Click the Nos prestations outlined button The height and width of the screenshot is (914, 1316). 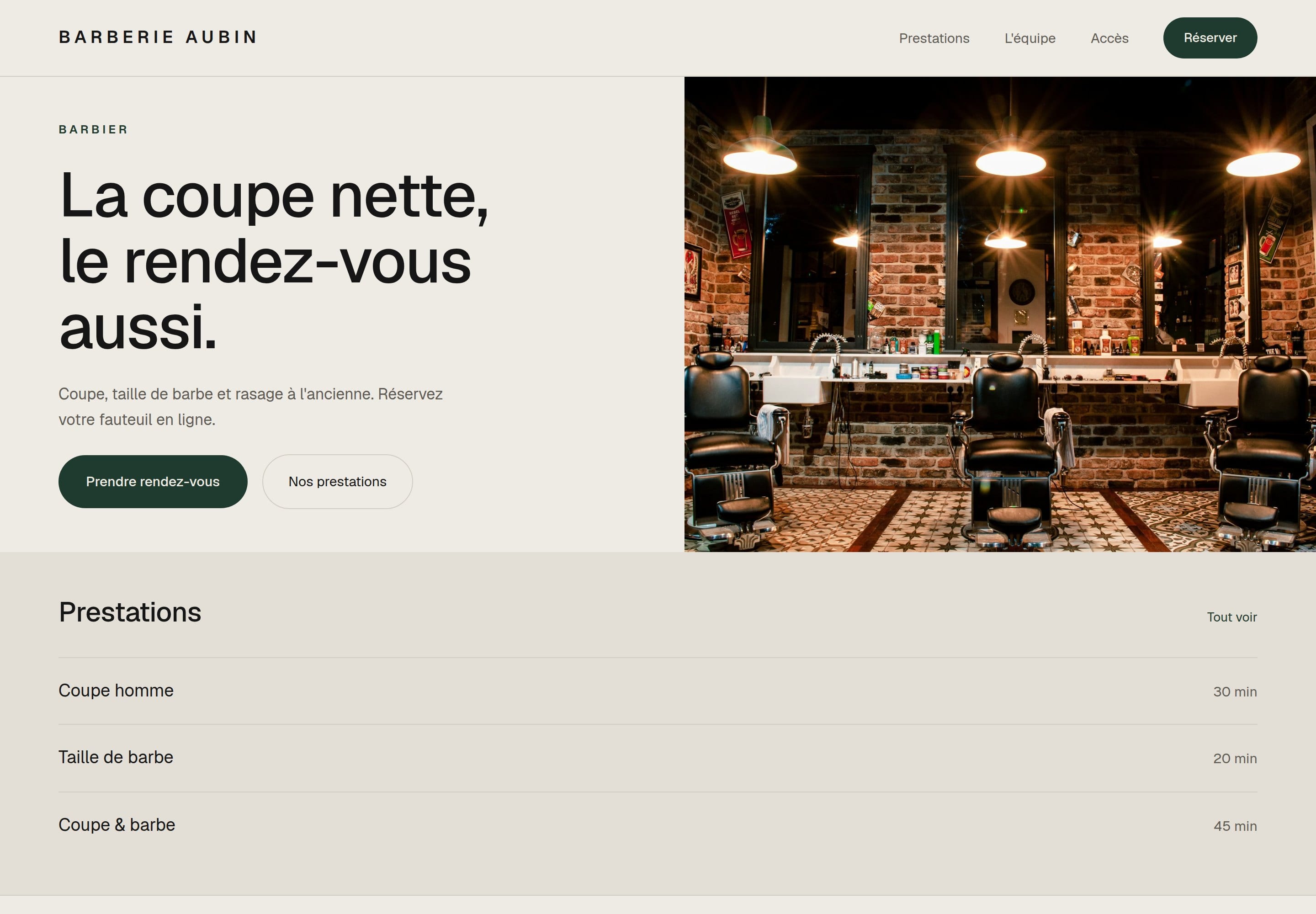(337, 482)
